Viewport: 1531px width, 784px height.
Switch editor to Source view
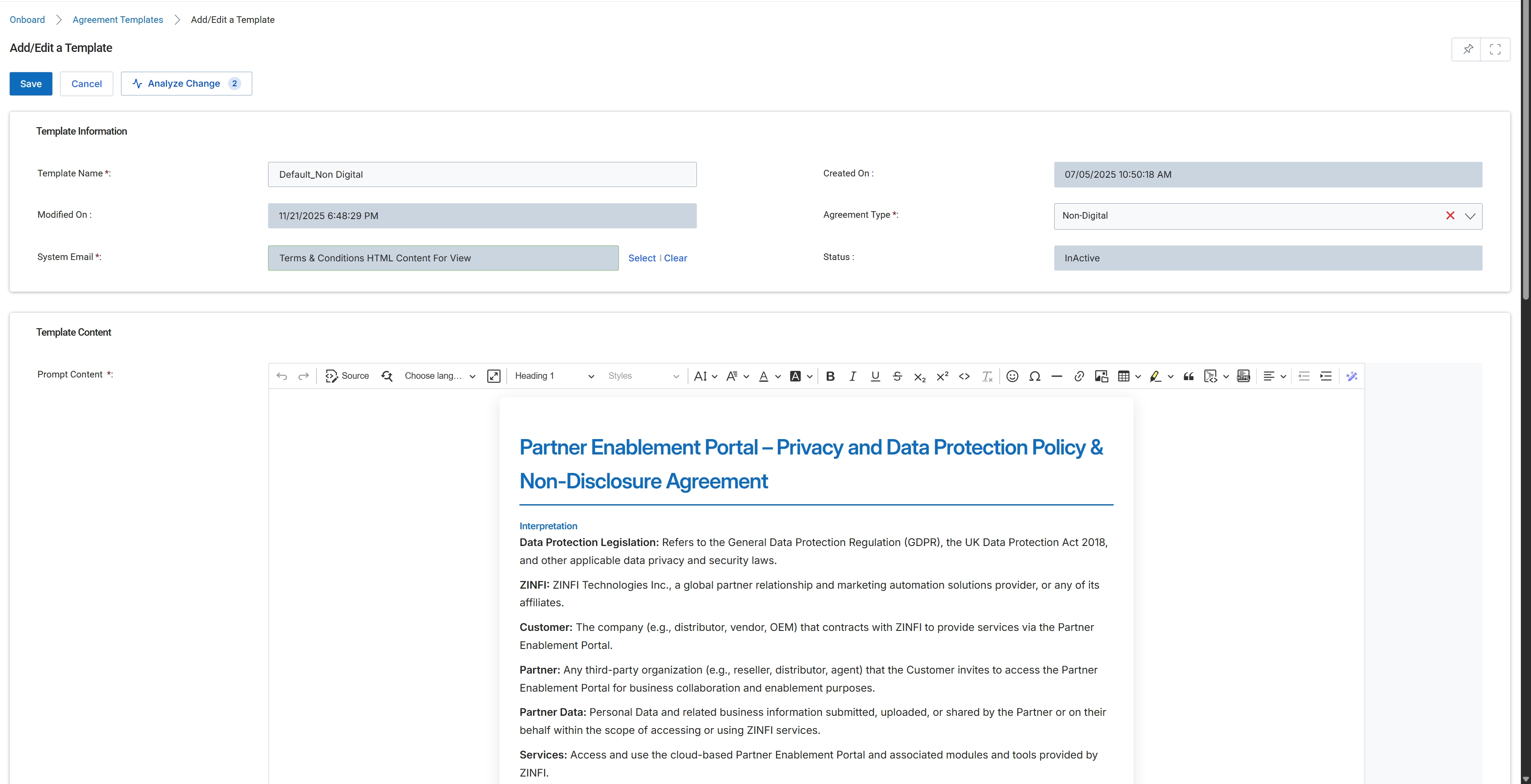coord(347,376)
